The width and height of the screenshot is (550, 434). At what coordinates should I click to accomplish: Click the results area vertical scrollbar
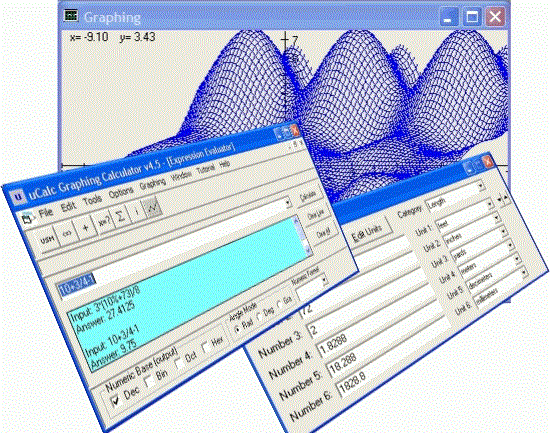point(302,234)
